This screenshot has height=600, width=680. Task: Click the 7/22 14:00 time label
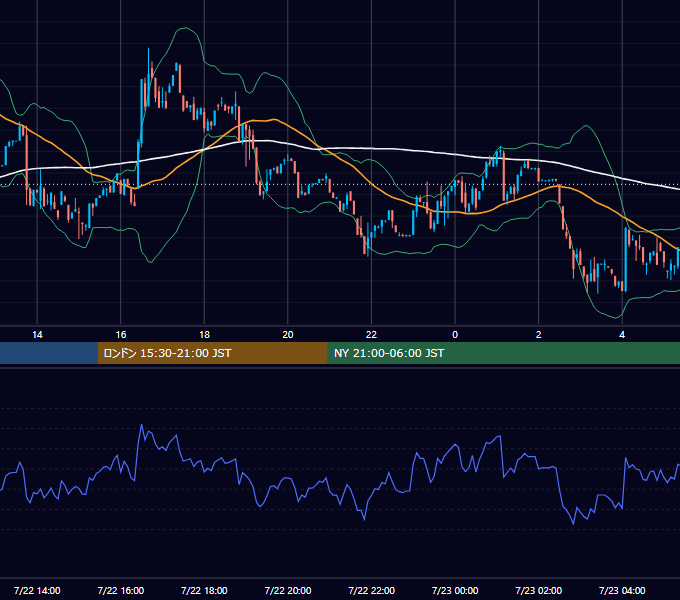coord(37,590)
